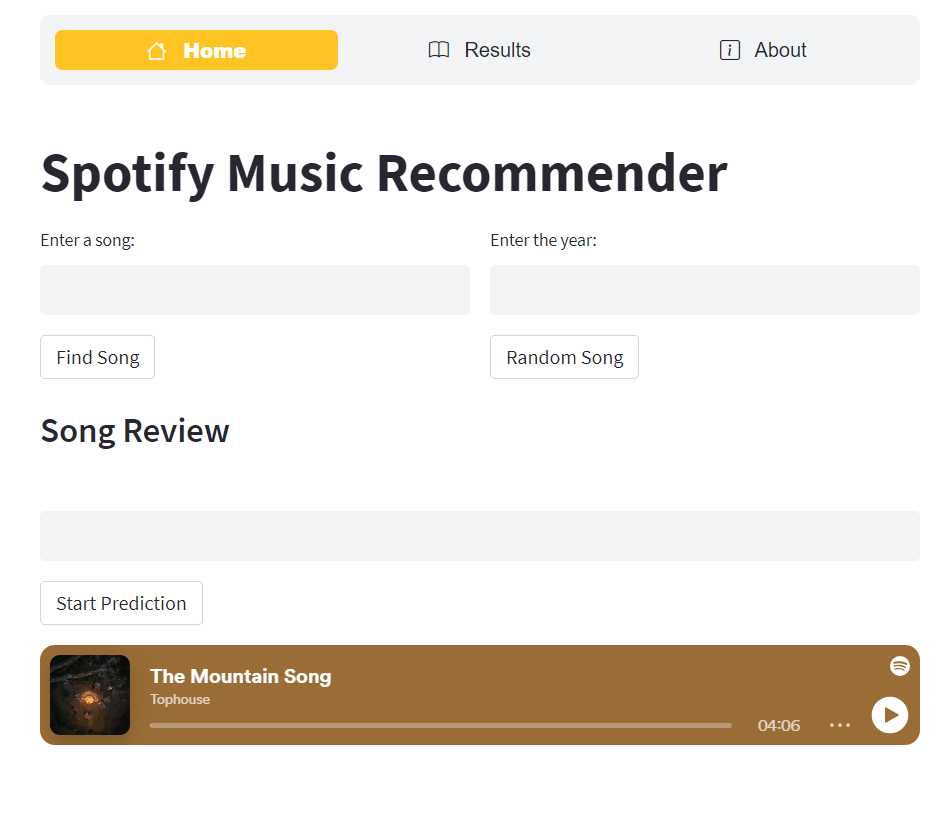Open more options in the Spotify player
The width and height of the screenshot is (951, 827).
840,725
